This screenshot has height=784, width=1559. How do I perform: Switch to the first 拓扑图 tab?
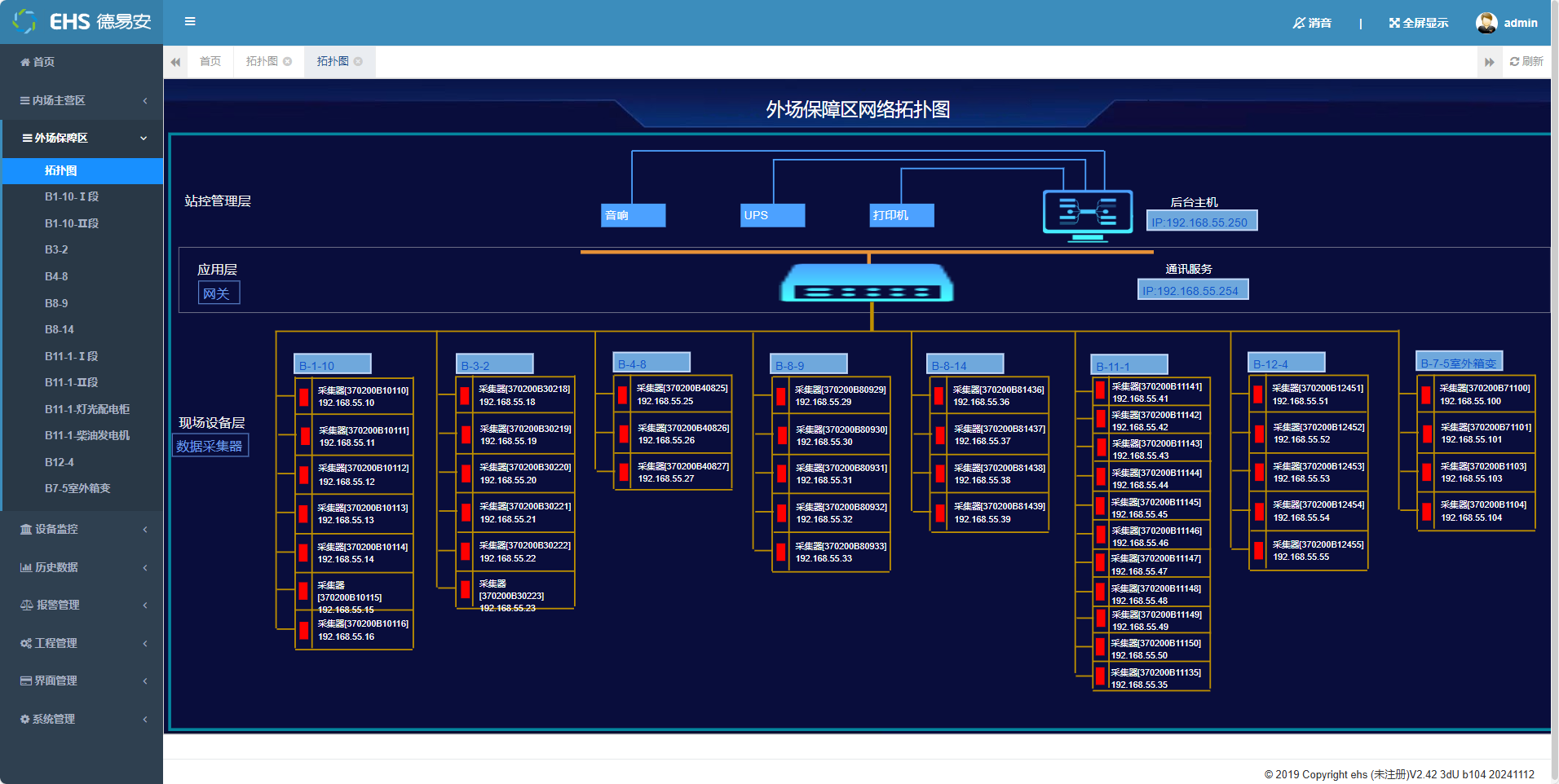(x=262, y=61)
